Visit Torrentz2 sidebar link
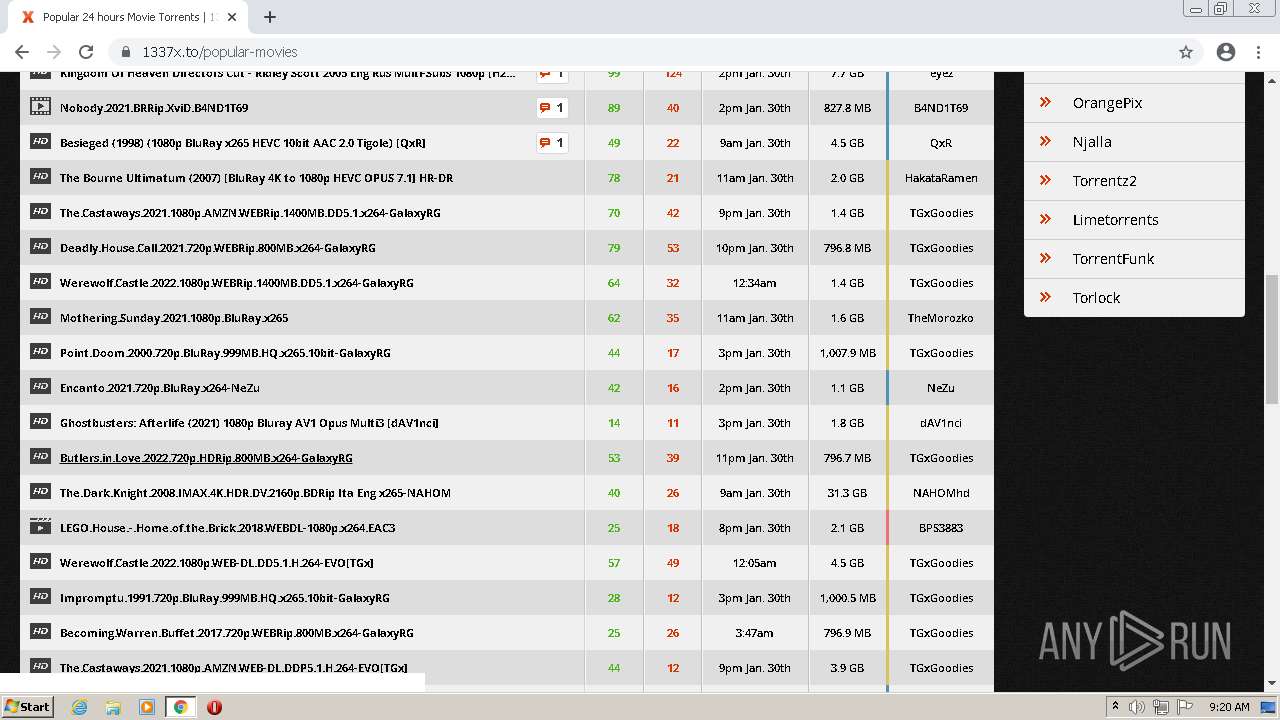The height and width of the screenshot is (720, 1280). point(1104,181)
